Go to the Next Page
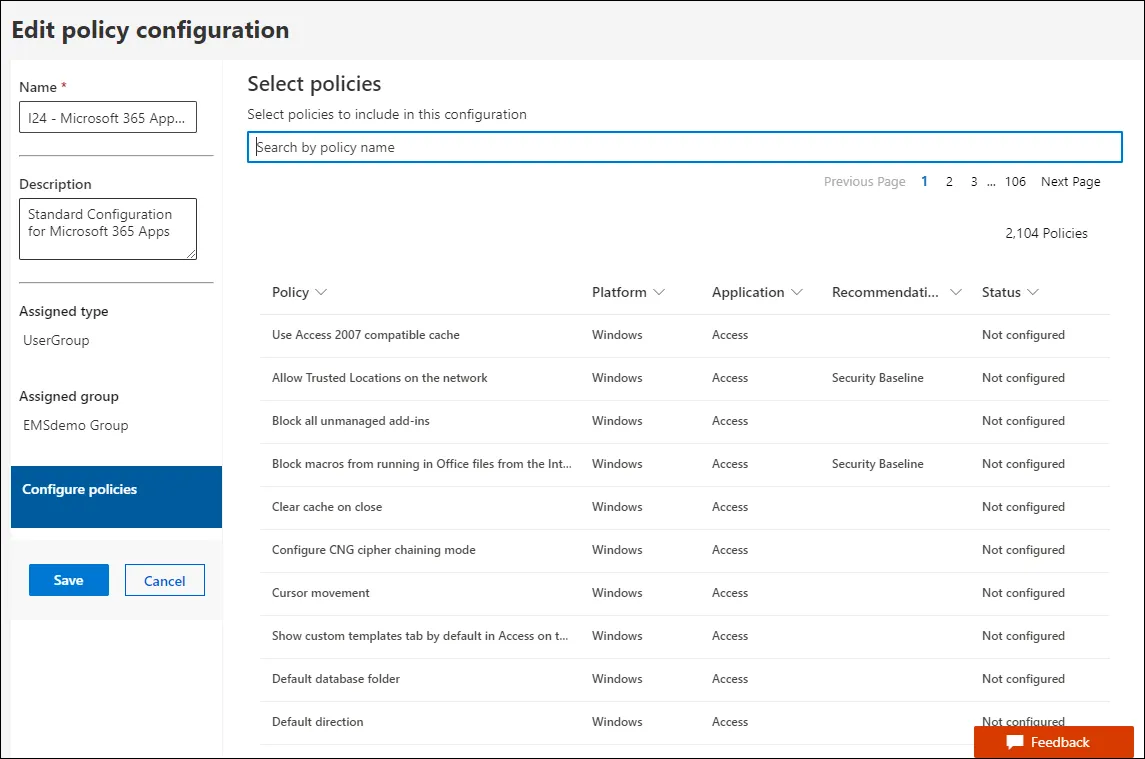Viewport: 1145px width, 759px height. tap(1070, 182)
